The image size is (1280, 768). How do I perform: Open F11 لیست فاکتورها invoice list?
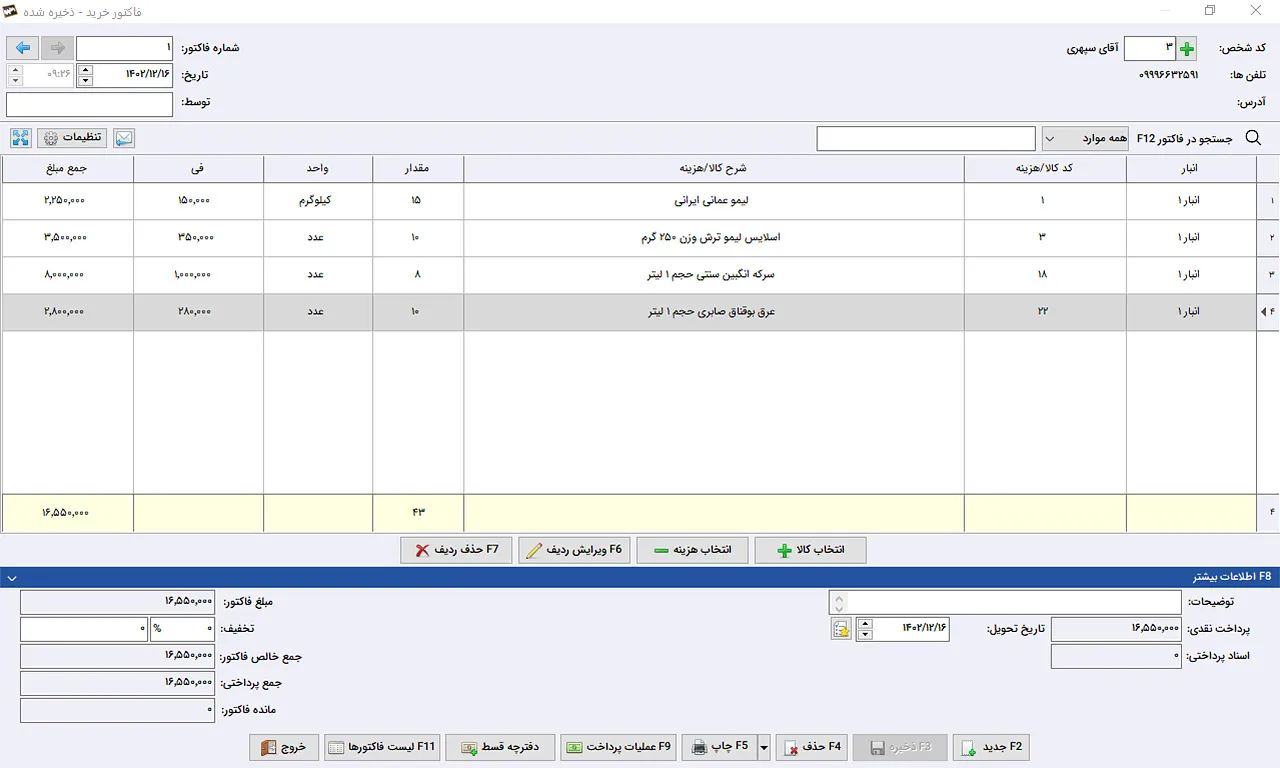382,747
